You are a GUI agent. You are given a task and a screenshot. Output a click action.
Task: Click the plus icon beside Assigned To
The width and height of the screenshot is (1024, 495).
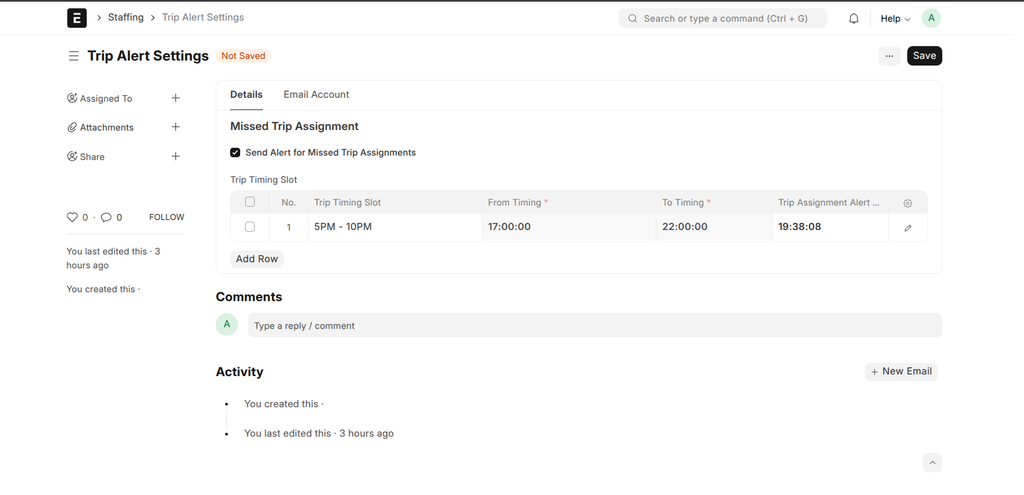[x=176, y=98]
